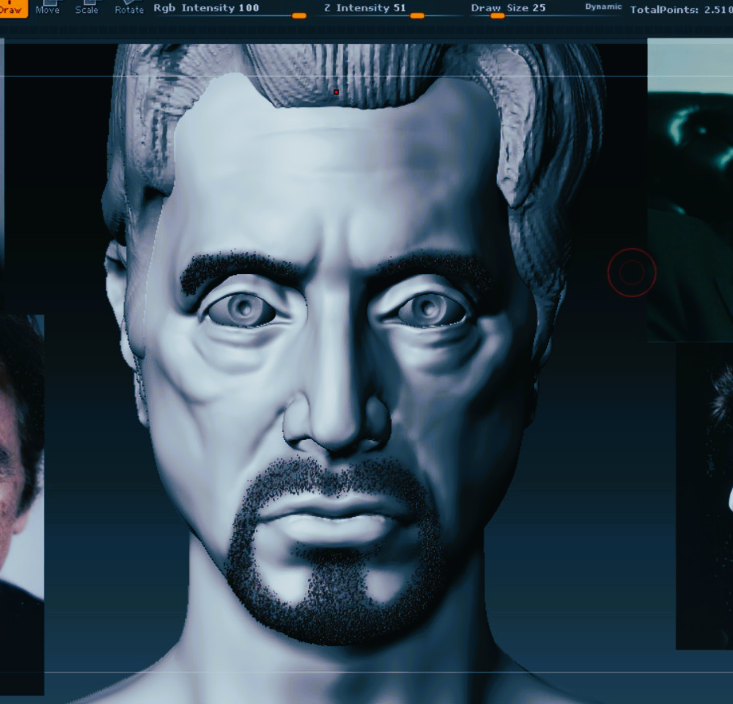Switch to the Rotate tool
733x704 pixels.
tap(129, 8)
